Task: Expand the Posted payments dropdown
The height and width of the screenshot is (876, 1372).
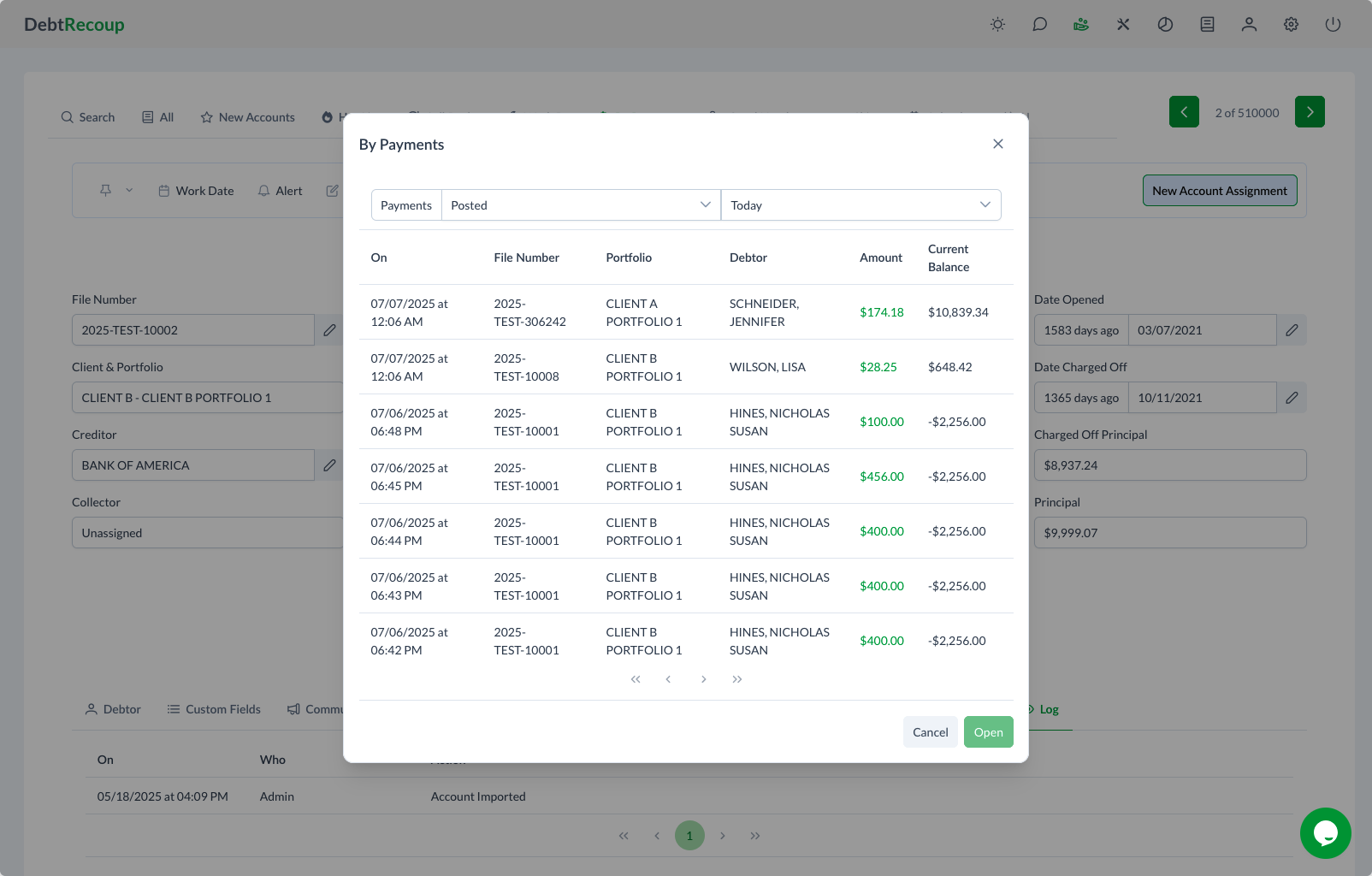Action: click(x=581, y=205)
